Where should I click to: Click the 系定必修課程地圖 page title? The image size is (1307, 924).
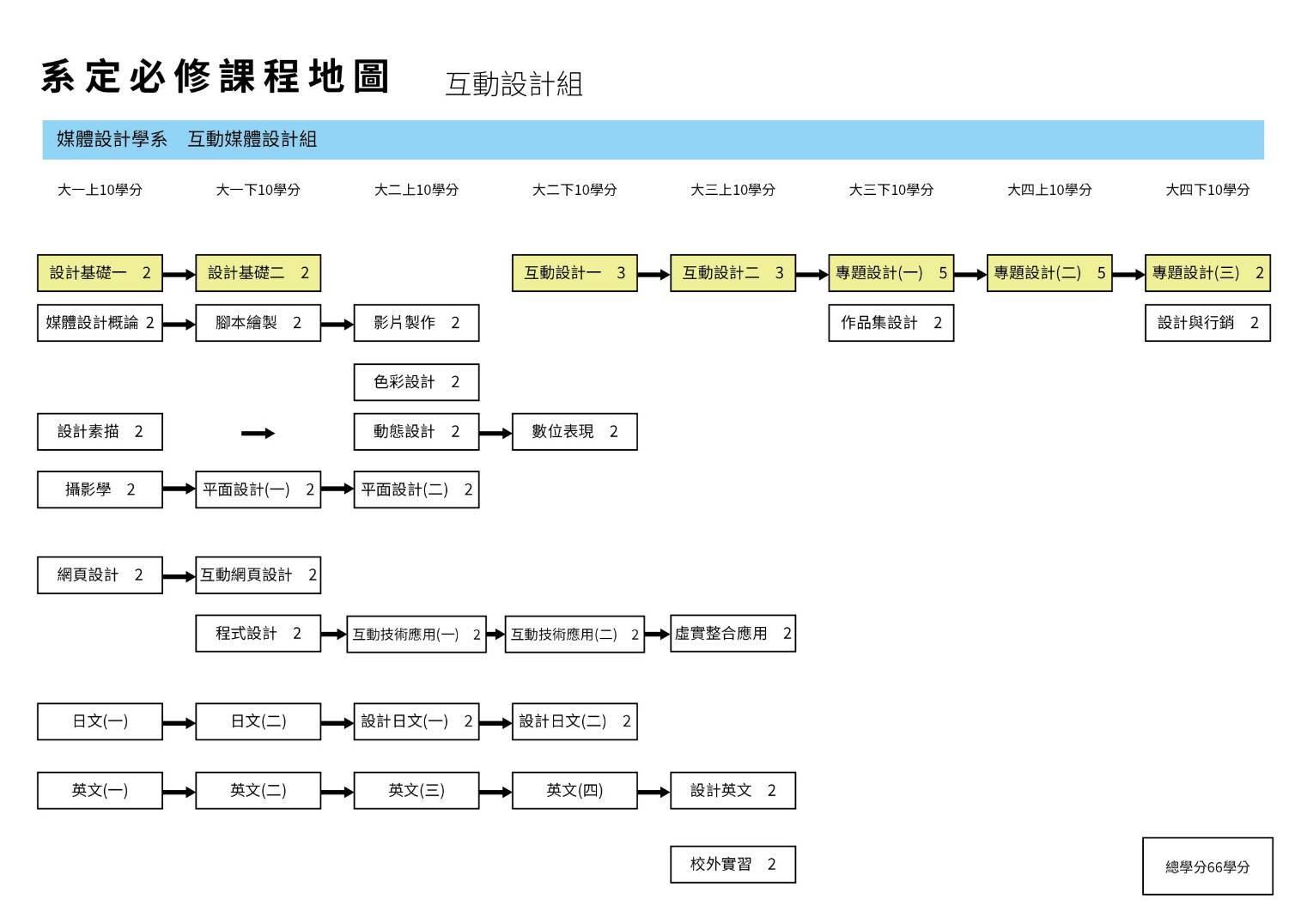click(x=215, y=77)
